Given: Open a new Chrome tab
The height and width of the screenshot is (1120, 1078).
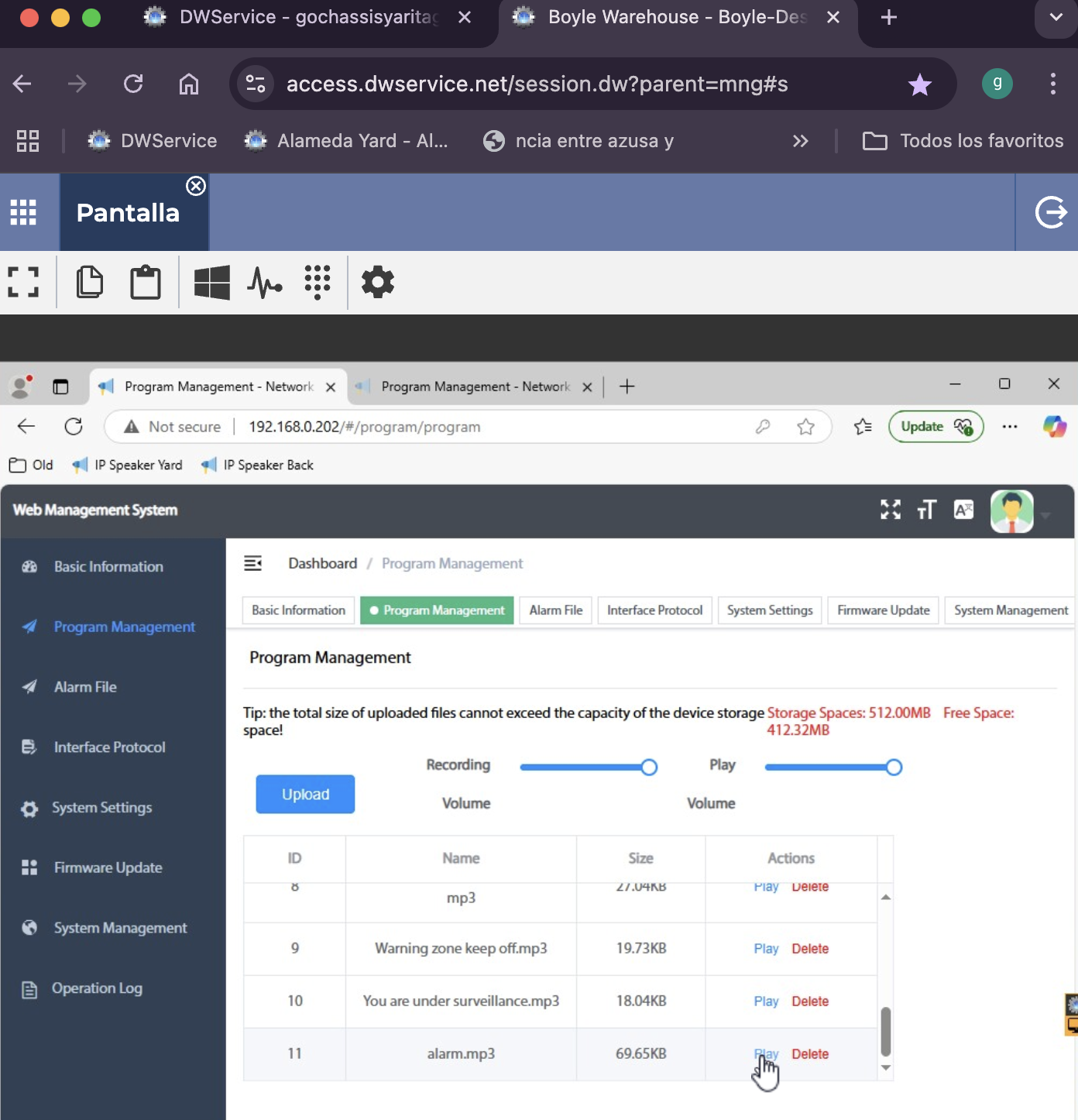Looking at the screenshot, I should [889, 17].
